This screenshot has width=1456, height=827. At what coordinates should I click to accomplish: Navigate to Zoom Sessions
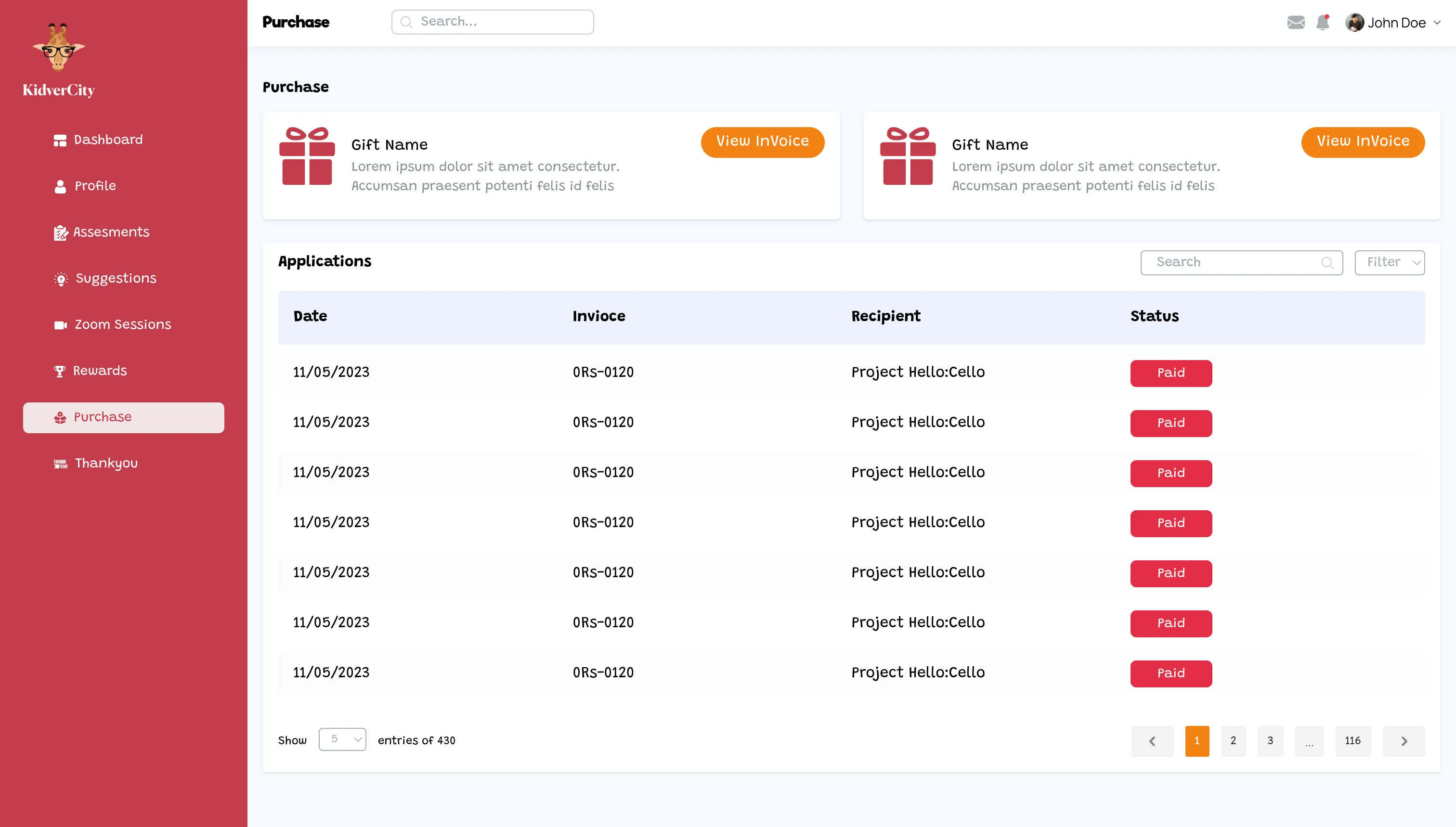[122, 324]
